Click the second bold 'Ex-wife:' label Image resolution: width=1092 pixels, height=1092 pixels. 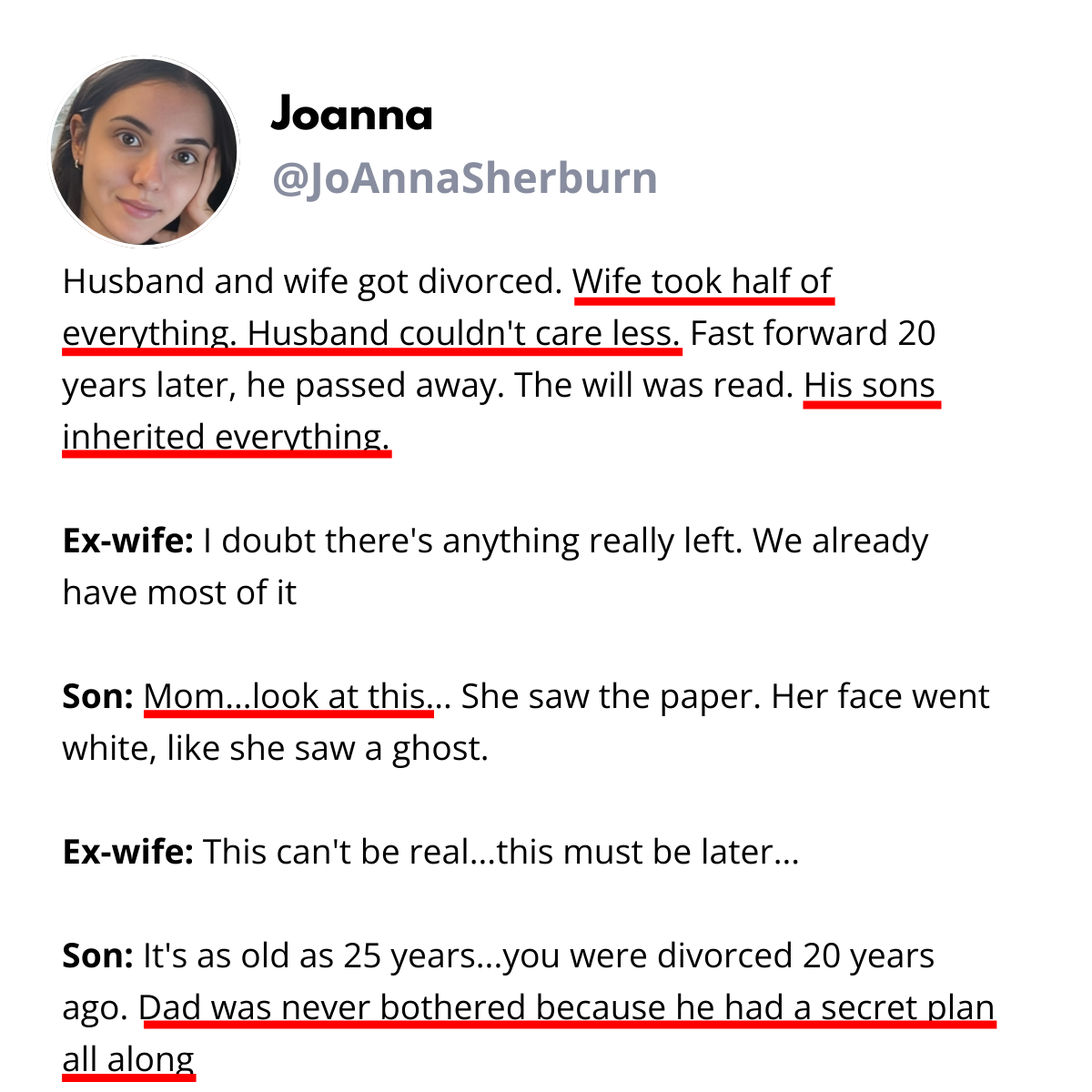point(127,853)
